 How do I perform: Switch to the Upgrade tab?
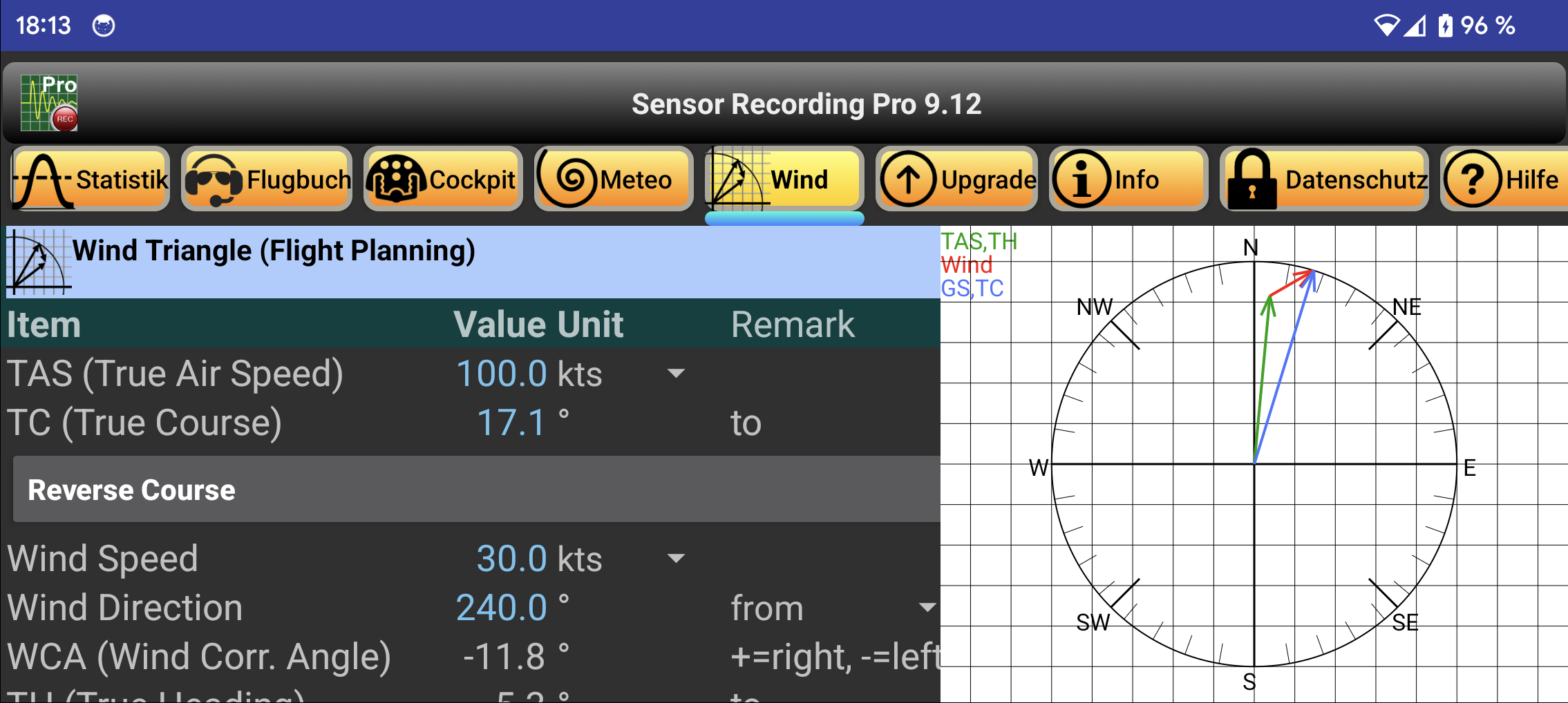click(x=956, y=180)
